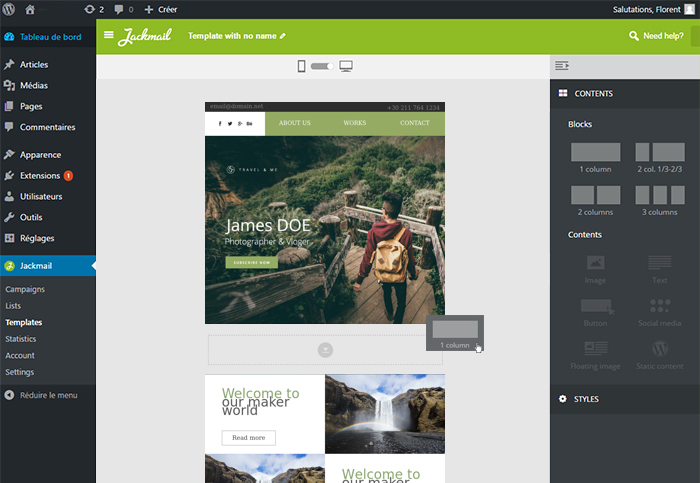Click Twitter icon in template header
Screen dimensions: 700x483
(x=229, y=124)
